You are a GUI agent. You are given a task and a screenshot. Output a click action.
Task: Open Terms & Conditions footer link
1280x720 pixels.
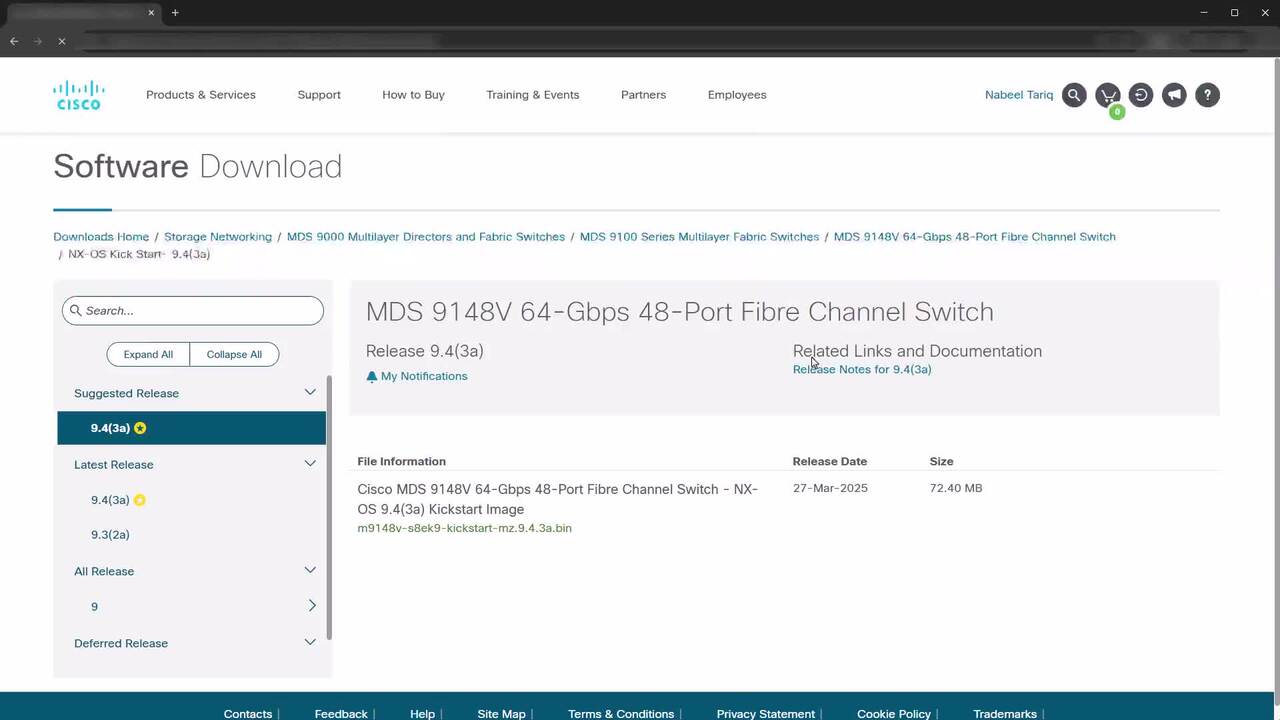click(x=621, y=714)
